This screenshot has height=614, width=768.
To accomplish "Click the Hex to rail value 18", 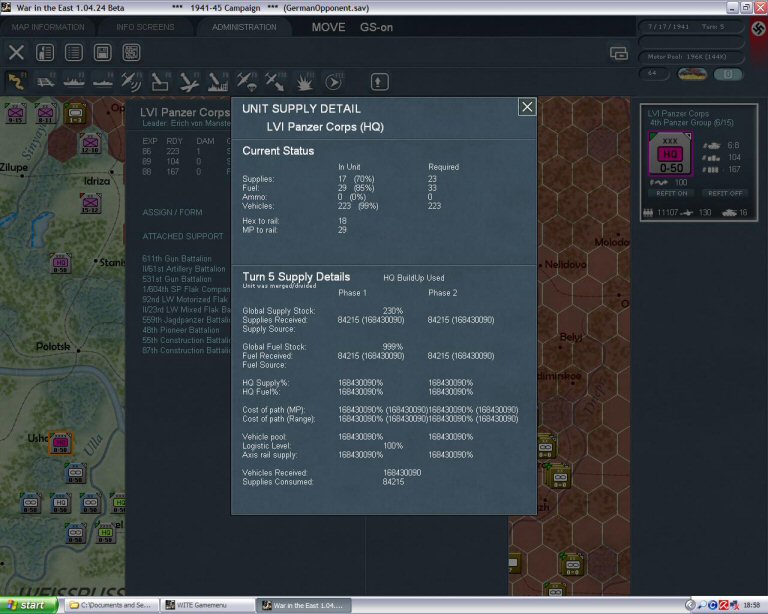I will click(x=342, y=221).
